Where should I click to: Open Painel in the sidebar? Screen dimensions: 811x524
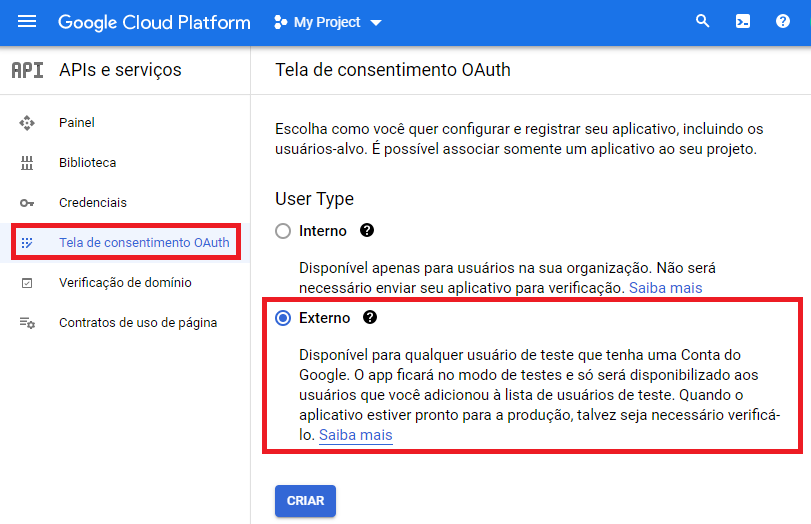77,123
